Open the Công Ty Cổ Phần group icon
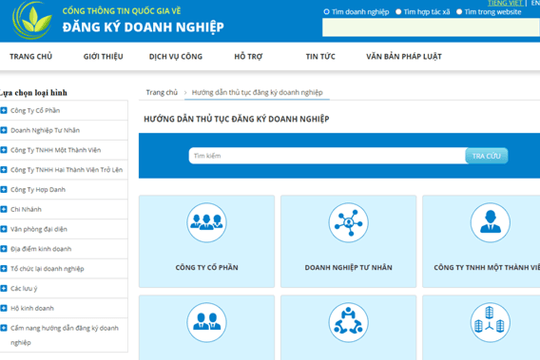 tap(207, 223)
